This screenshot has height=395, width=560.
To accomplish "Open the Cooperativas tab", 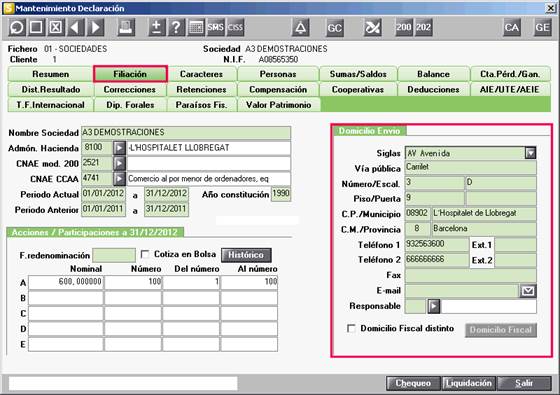I will click(358, 89).
